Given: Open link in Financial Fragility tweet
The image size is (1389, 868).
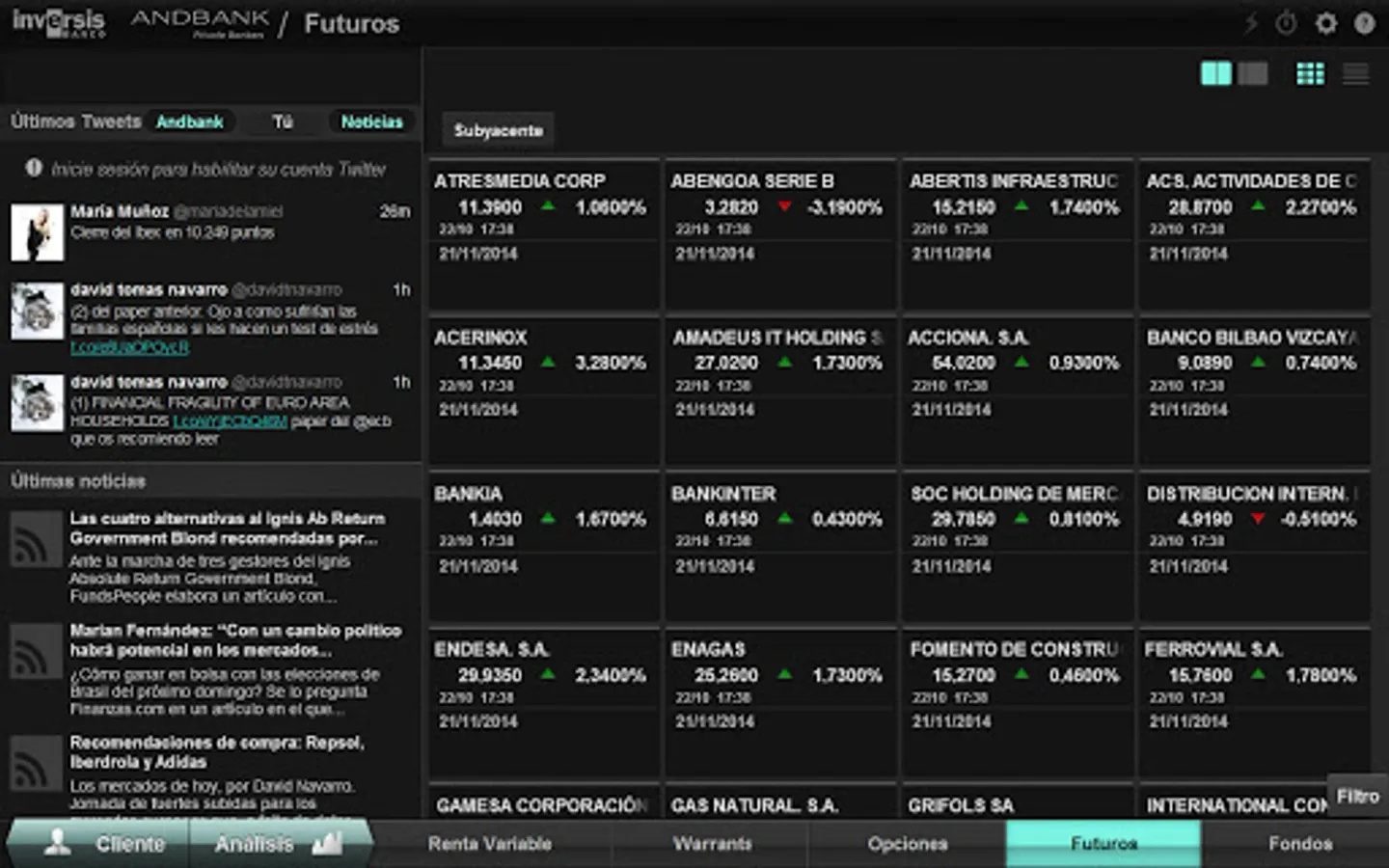Looking at the screenshot, I should tap(230, 421).
